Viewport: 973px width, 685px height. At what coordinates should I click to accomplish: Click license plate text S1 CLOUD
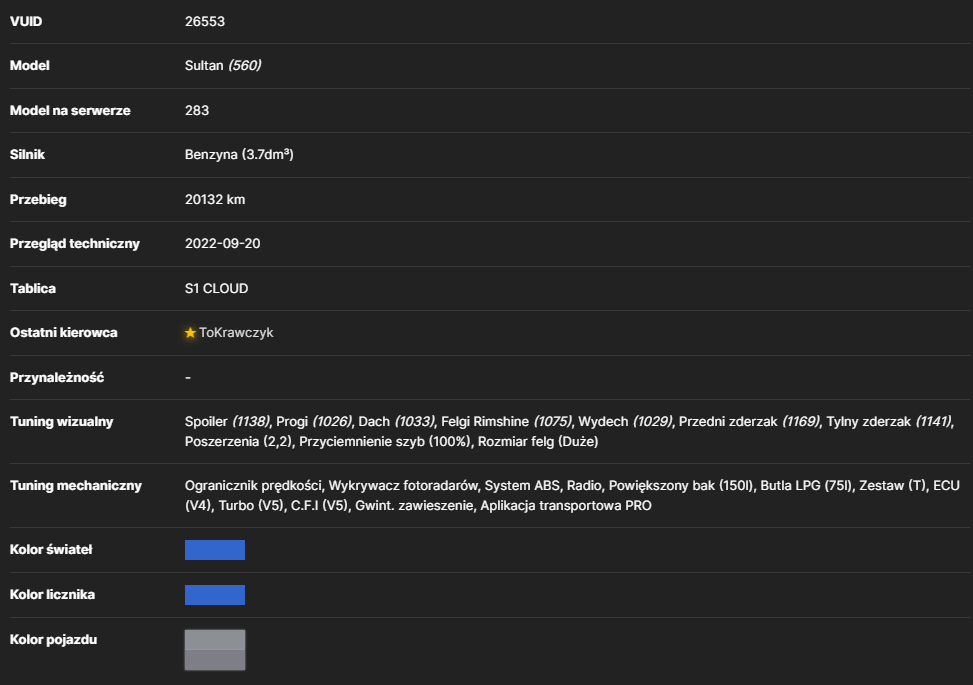pos(216,289)
